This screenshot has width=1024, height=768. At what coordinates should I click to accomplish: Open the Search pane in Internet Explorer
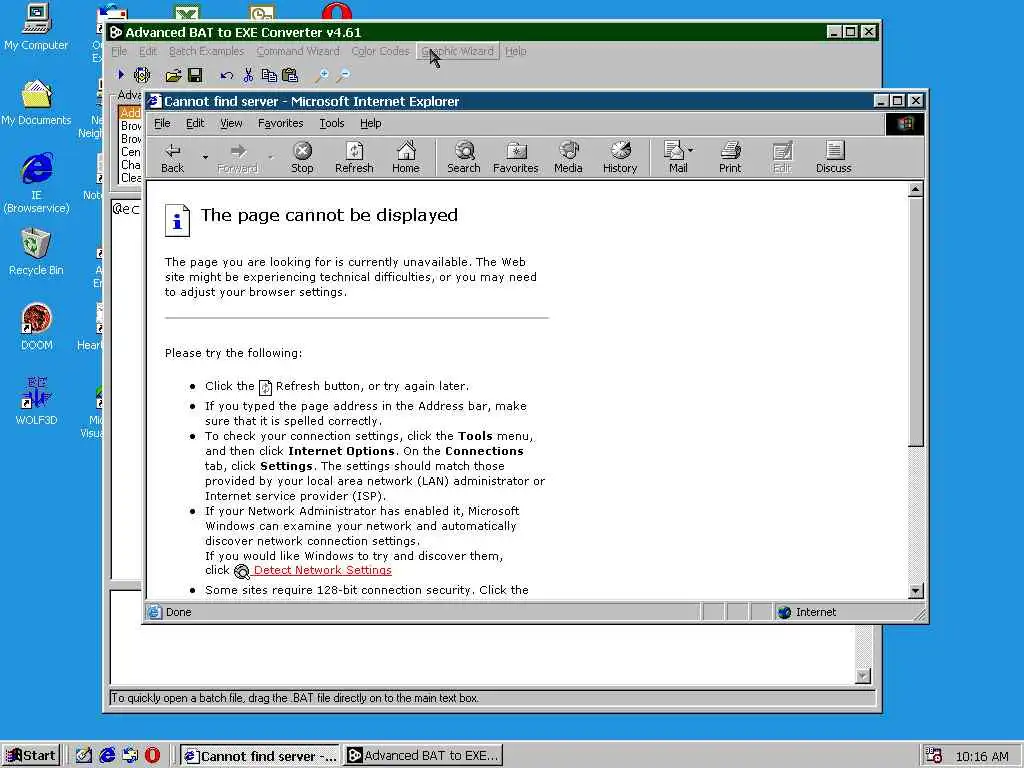tap(464, 158)
